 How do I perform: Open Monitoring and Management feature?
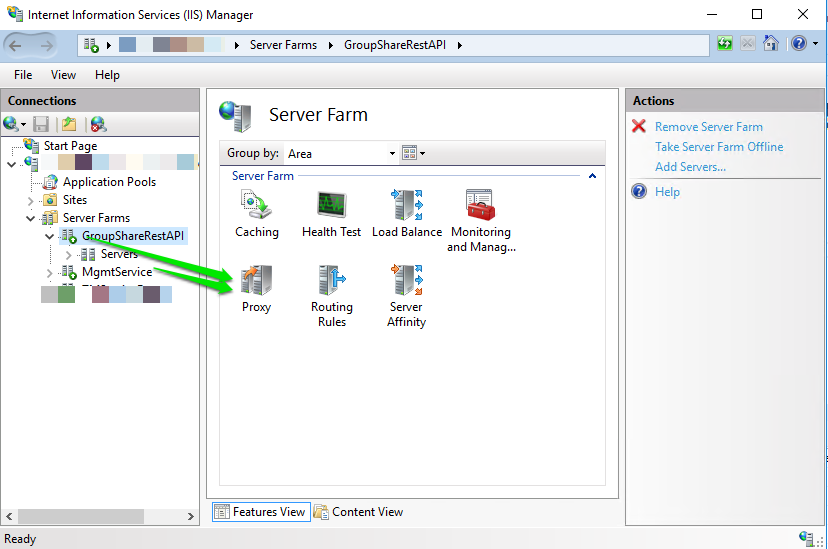[x=480, y=206]
